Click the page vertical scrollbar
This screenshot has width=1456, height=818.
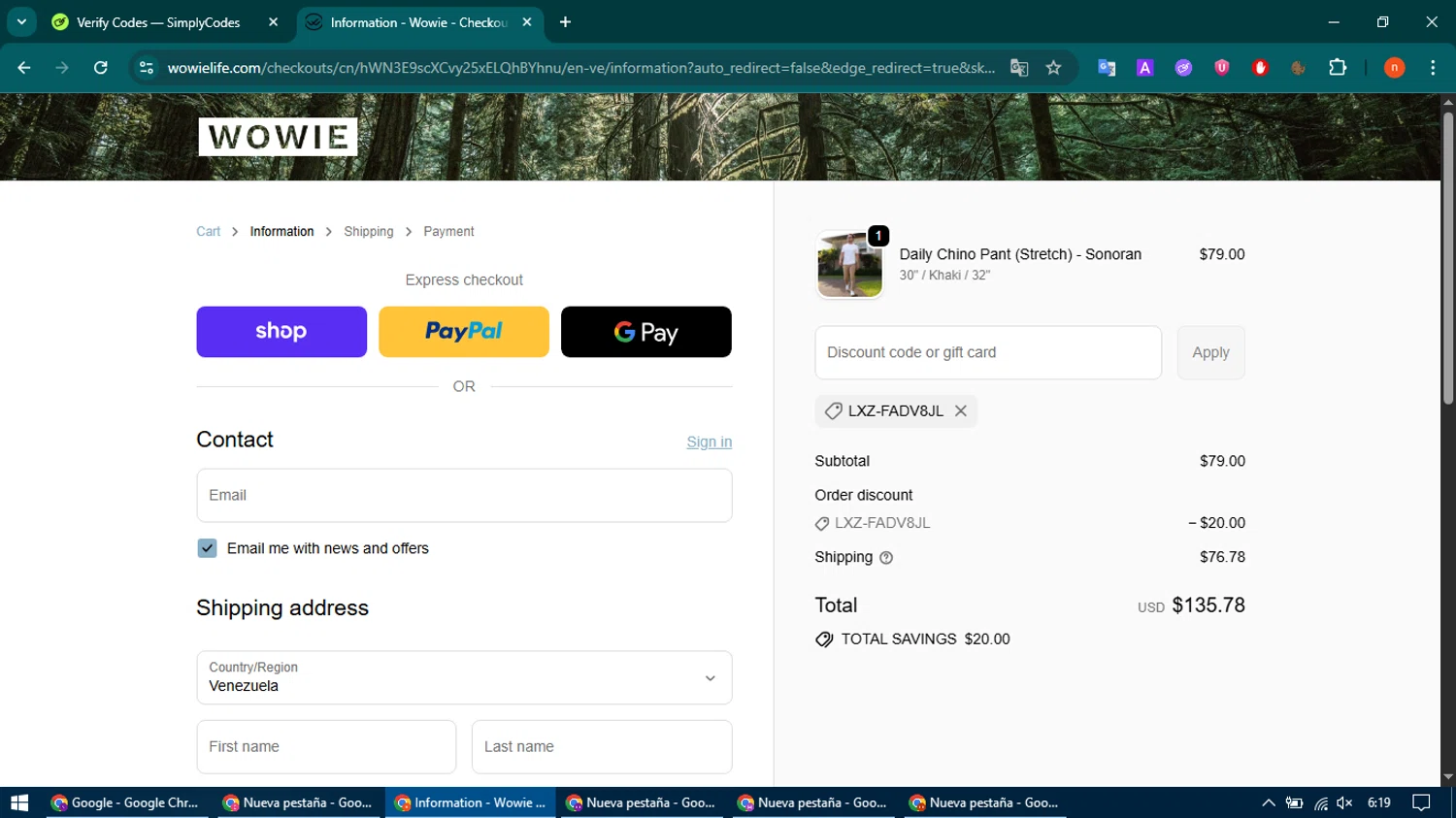(1448, 257)
